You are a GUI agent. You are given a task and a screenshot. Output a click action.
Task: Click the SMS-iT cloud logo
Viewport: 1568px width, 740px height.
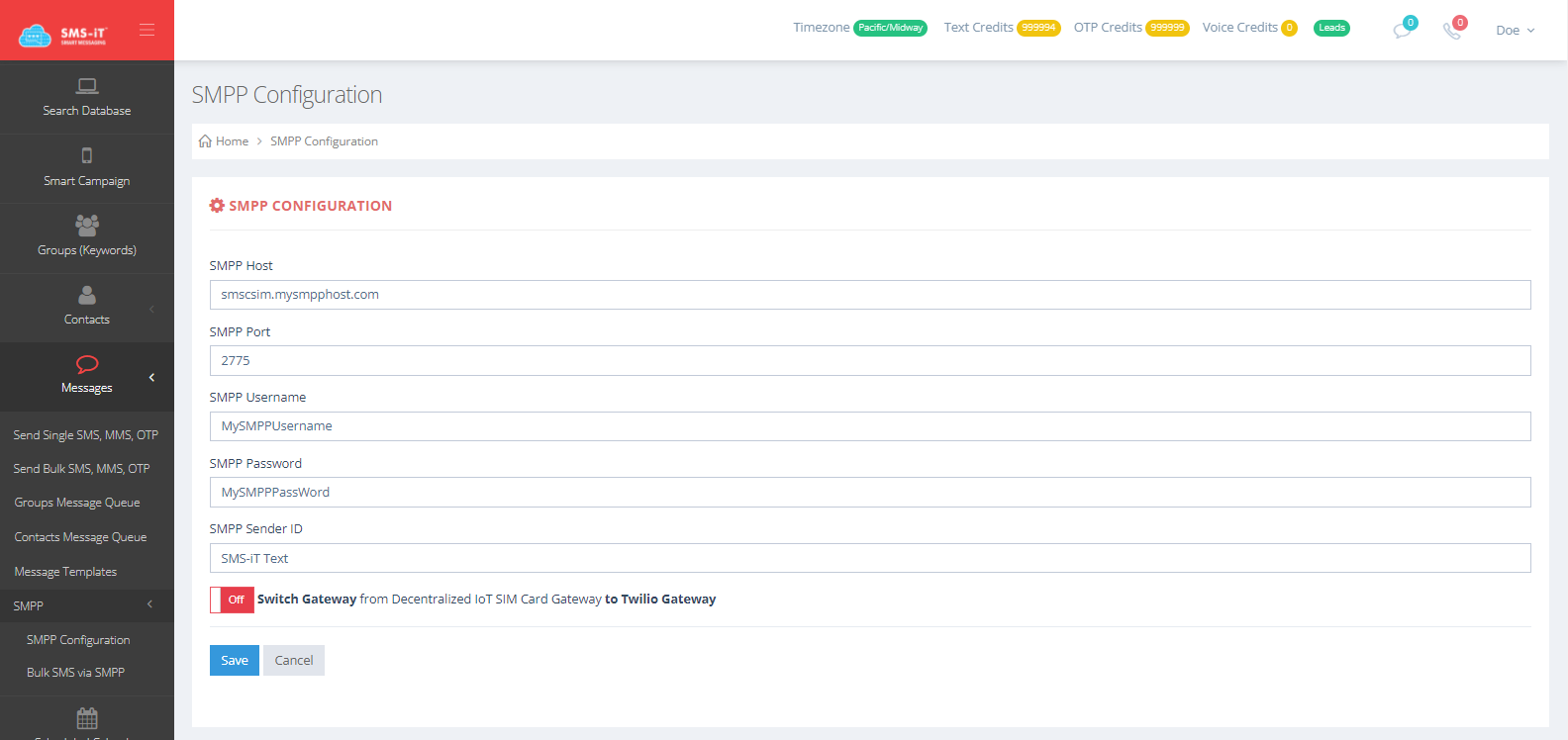pyautogui.click(x=62, y=35)
